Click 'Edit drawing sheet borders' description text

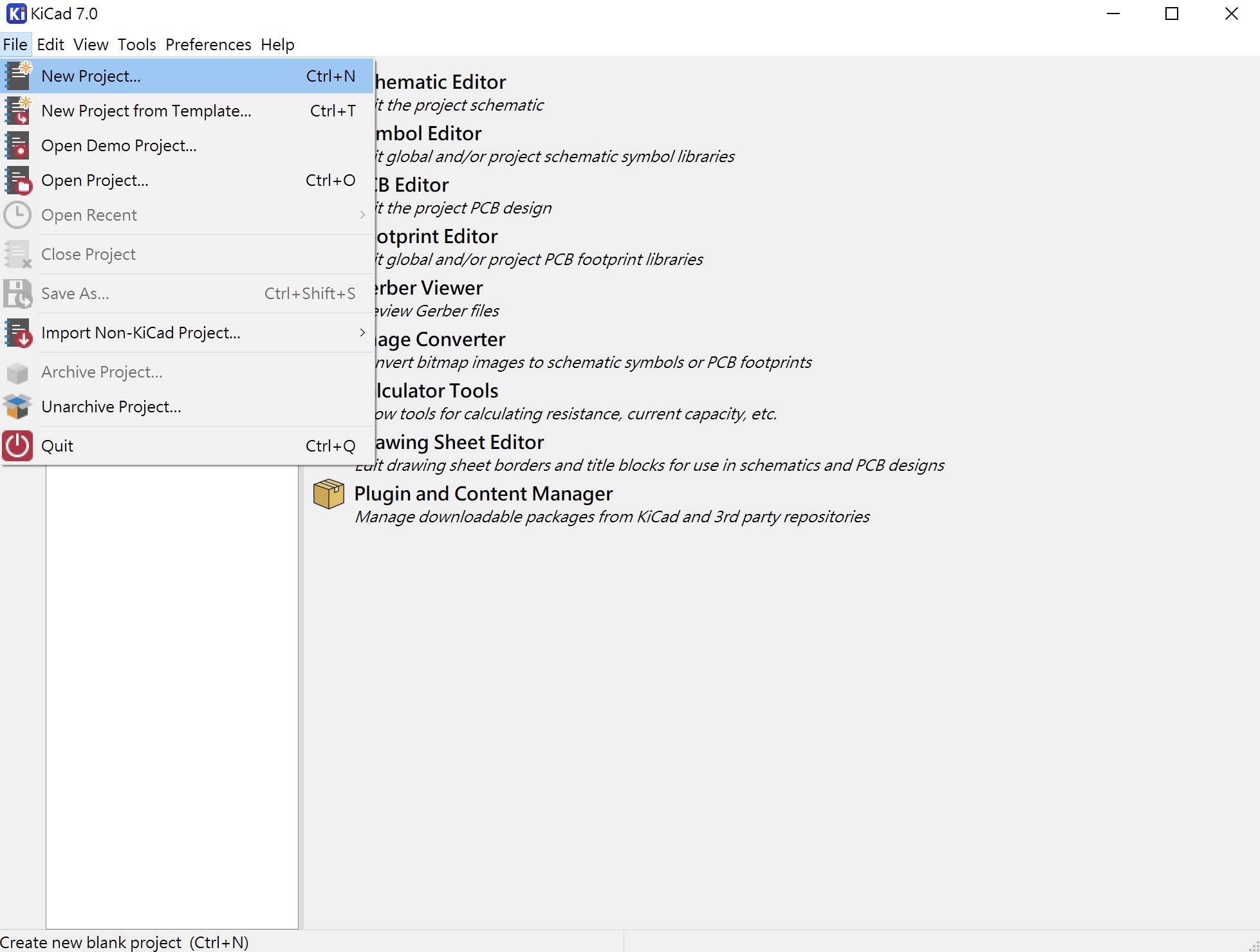650,466
